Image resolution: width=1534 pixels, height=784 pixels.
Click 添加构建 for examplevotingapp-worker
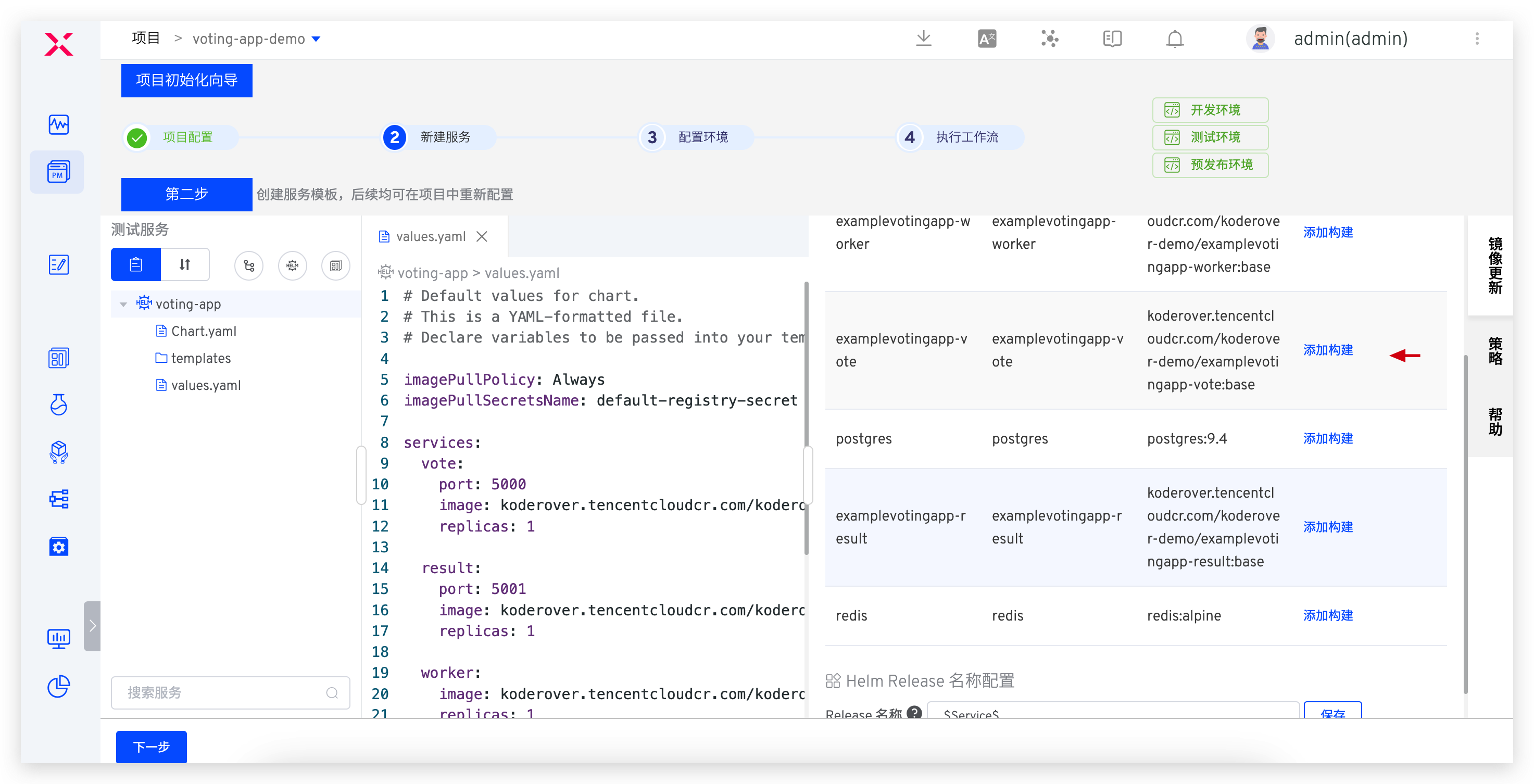1327,232
